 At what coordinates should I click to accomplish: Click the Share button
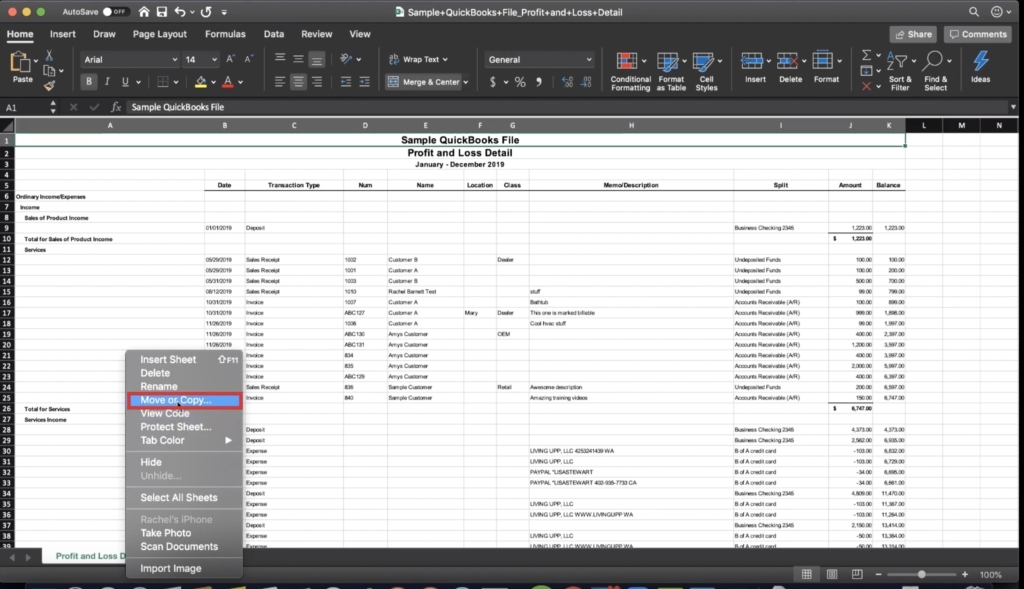[x=913, y=34]
